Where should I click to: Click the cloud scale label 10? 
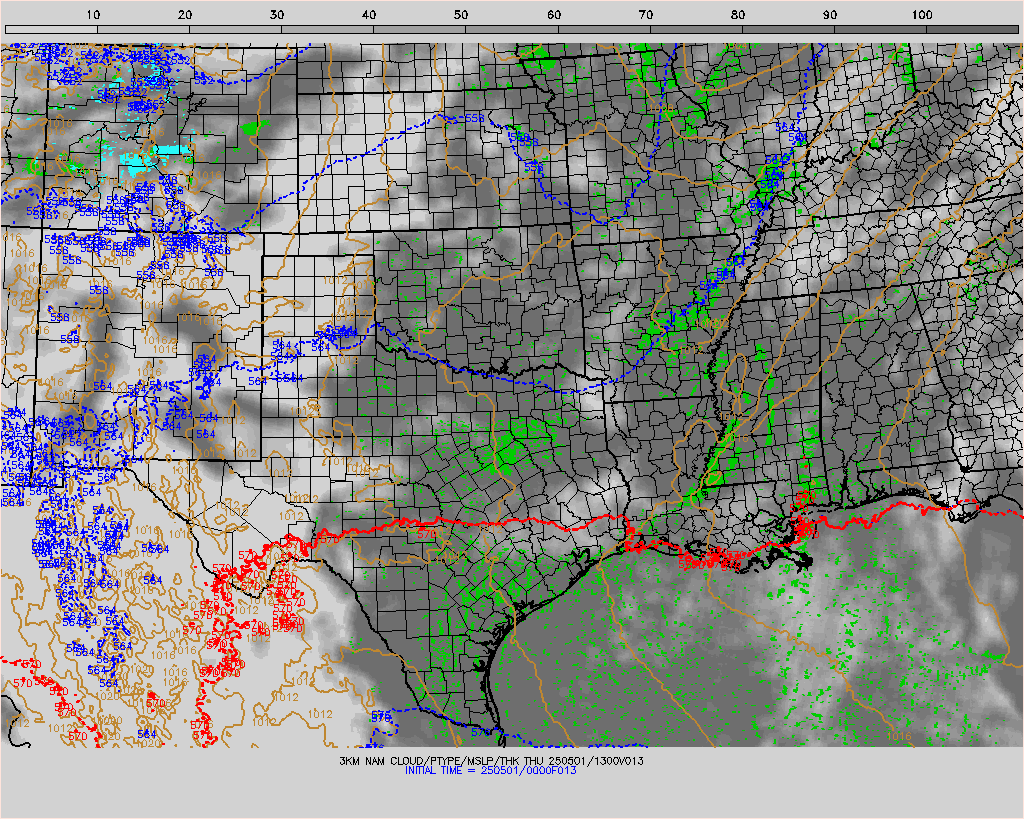(x=93, y=14)
